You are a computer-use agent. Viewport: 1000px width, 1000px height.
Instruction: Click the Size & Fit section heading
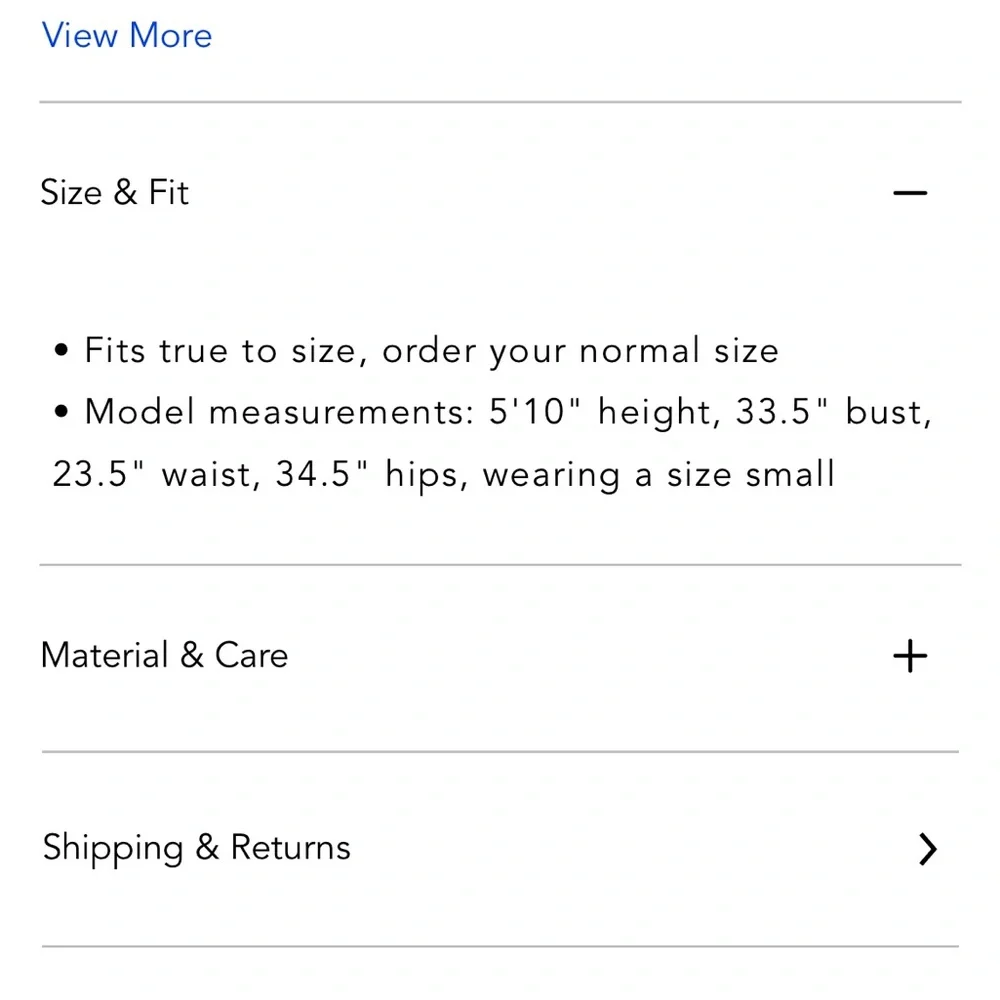(115, 192)
